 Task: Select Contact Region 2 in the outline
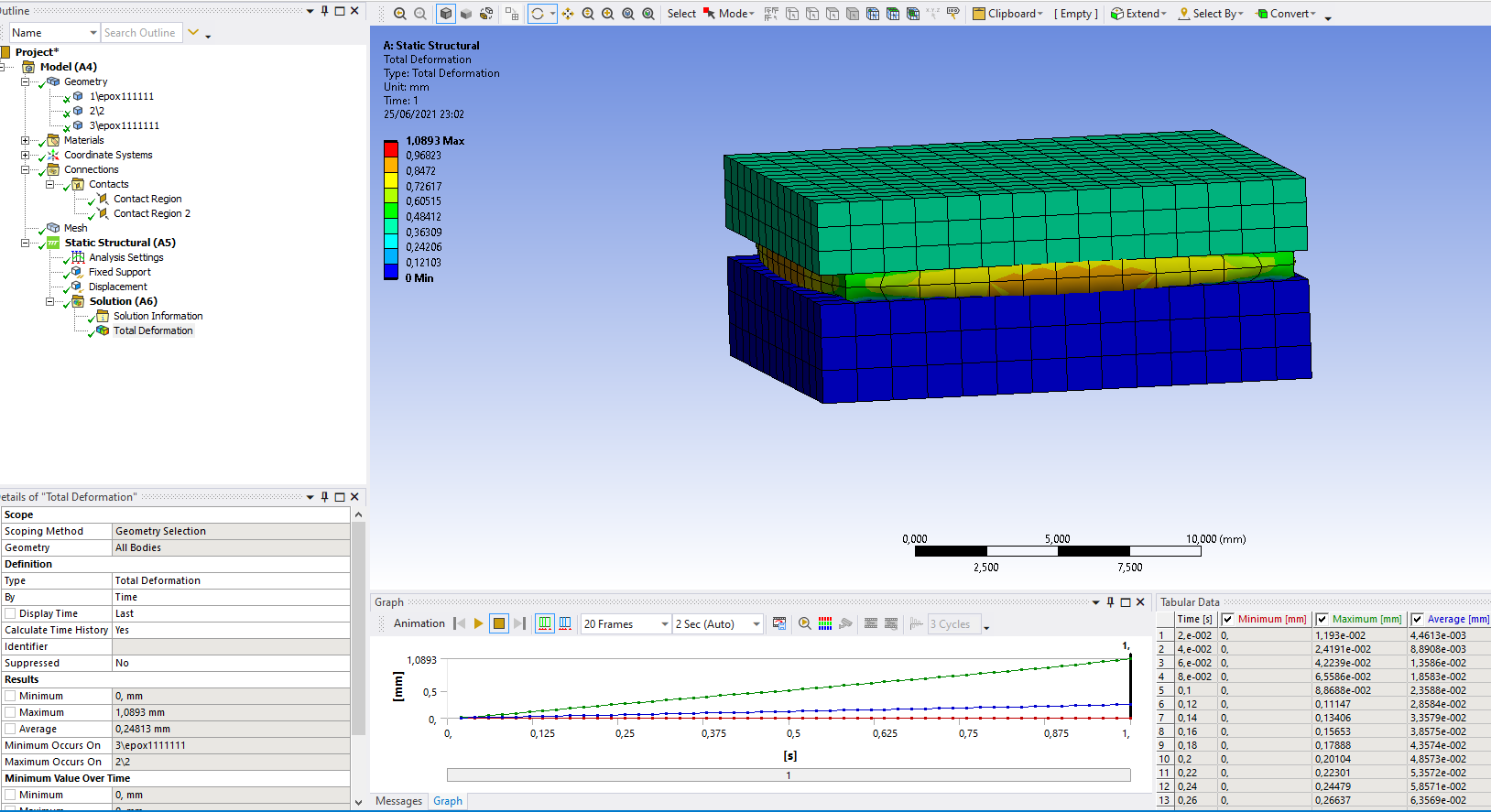coord(152,213)
